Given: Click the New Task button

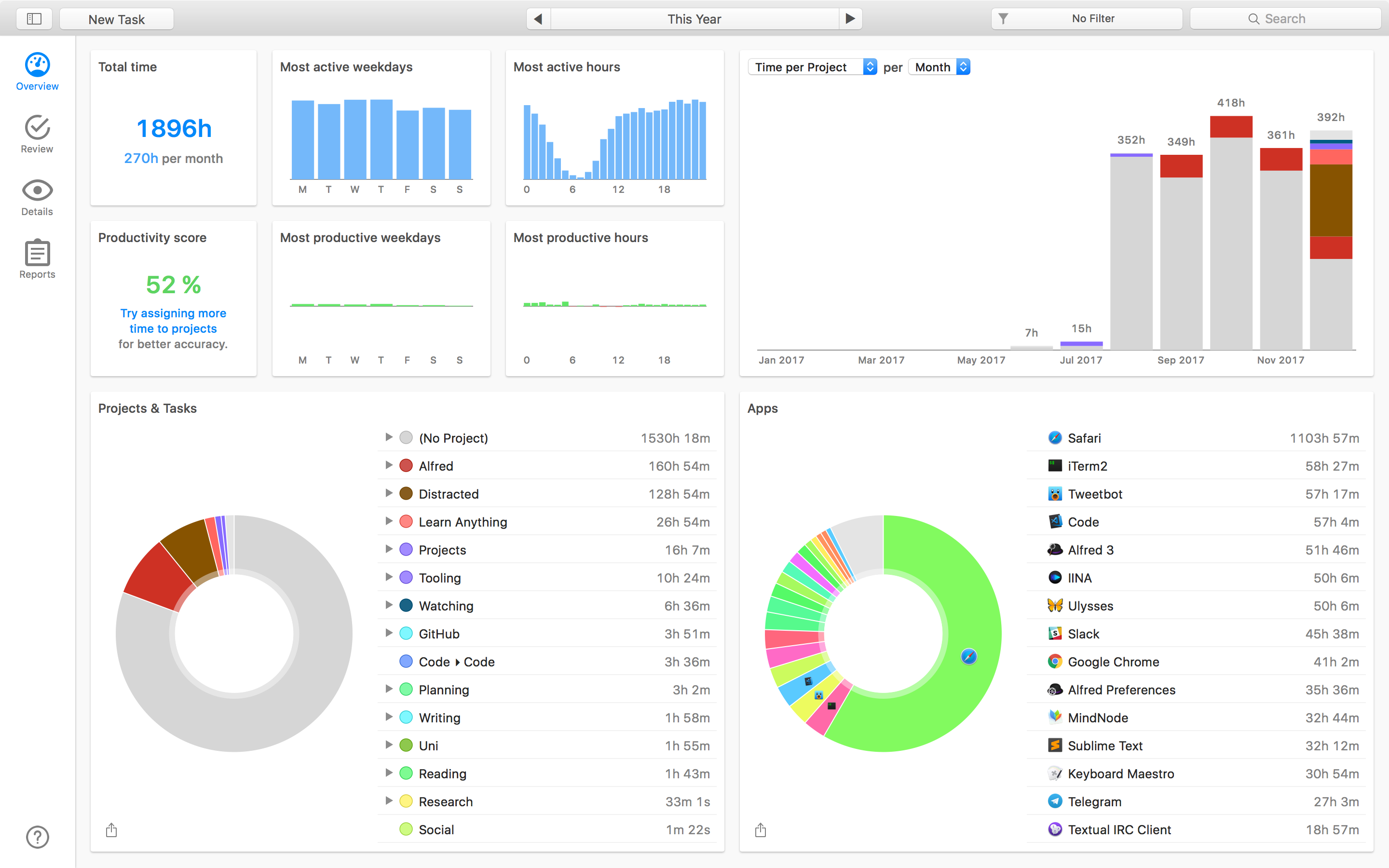Looking at the screenshot, I should 117,19.
